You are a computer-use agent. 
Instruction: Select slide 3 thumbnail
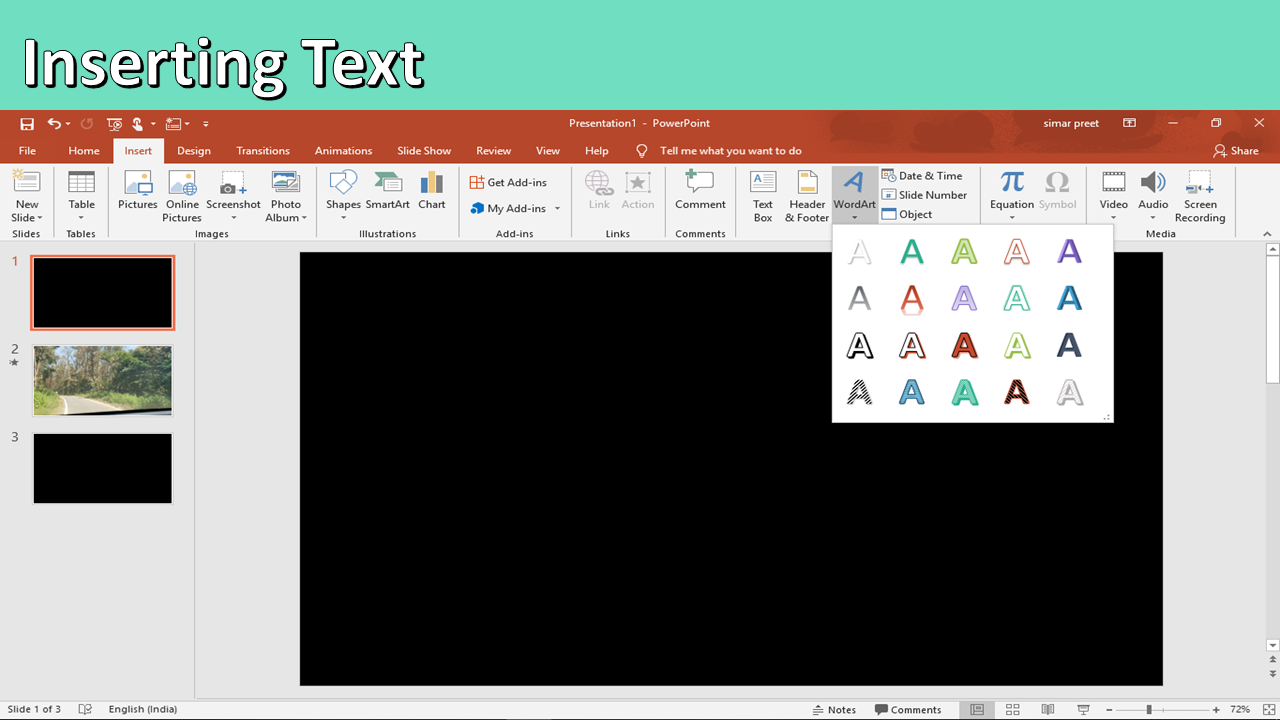click(102, 468)
